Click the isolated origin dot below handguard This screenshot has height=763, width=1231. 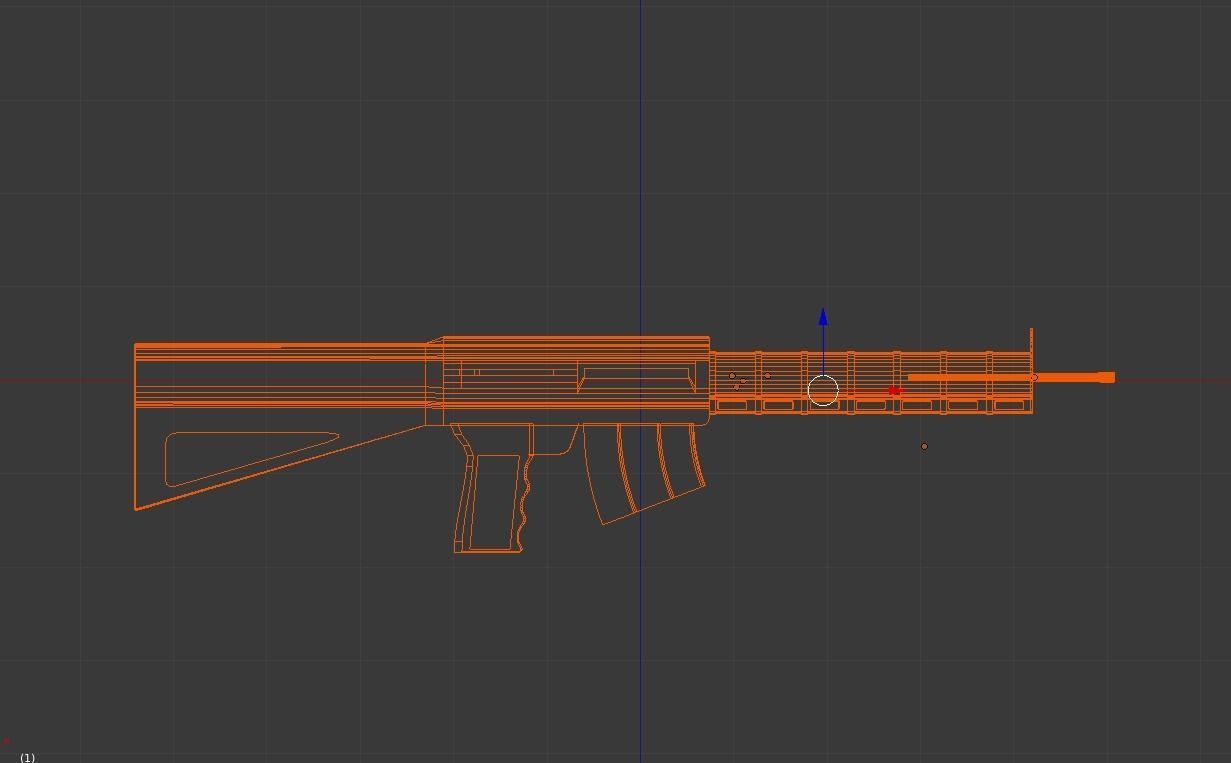924,446
